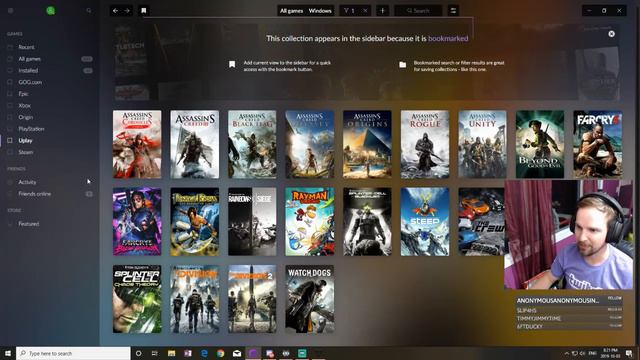Open the Prince of Persia cover

coord(195,222)
